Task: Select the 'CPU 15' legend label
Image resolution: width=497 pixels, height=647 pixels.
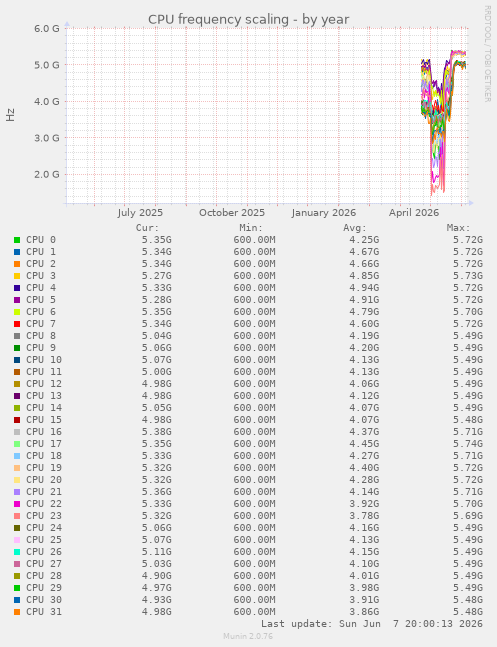Action: click(x=44, y=419)
